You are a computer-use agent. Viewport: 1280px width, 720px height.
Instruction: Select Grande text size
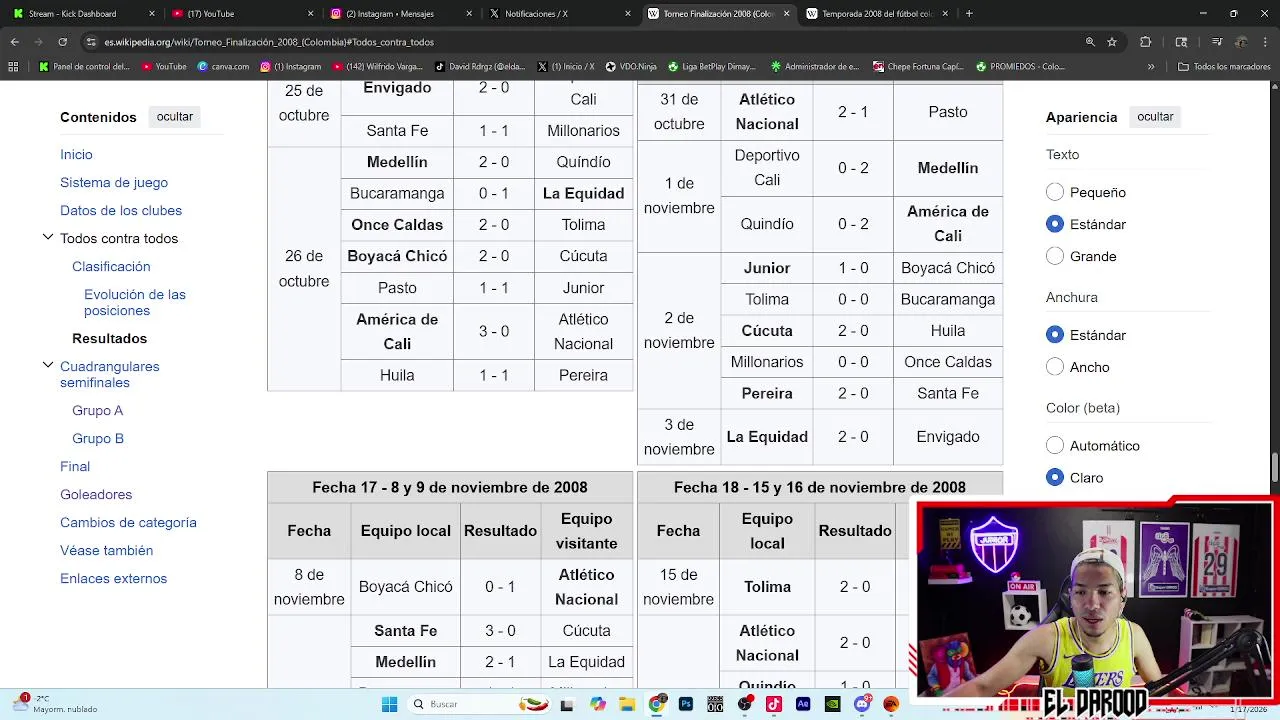[x=1055, y=256]
